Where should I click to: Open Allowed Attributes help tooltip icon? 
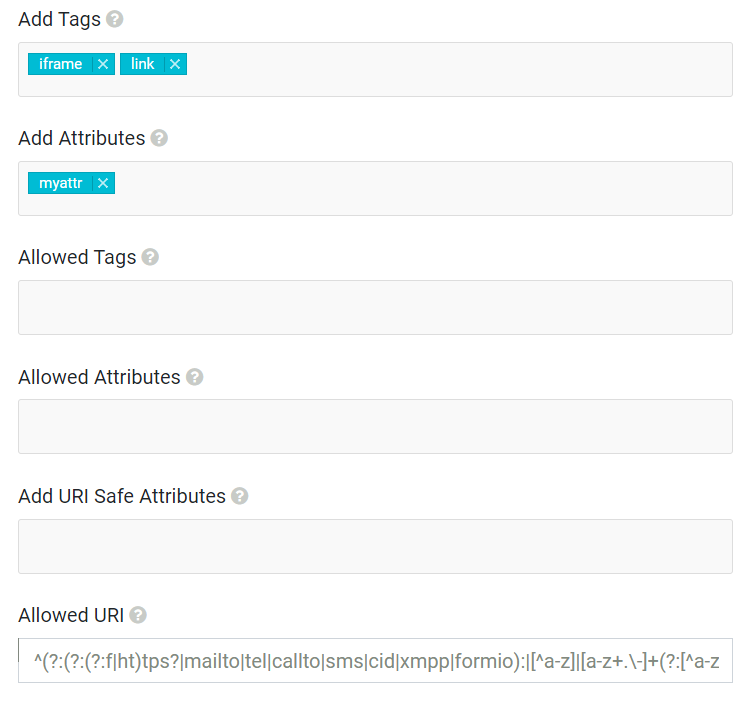(194, 377)
